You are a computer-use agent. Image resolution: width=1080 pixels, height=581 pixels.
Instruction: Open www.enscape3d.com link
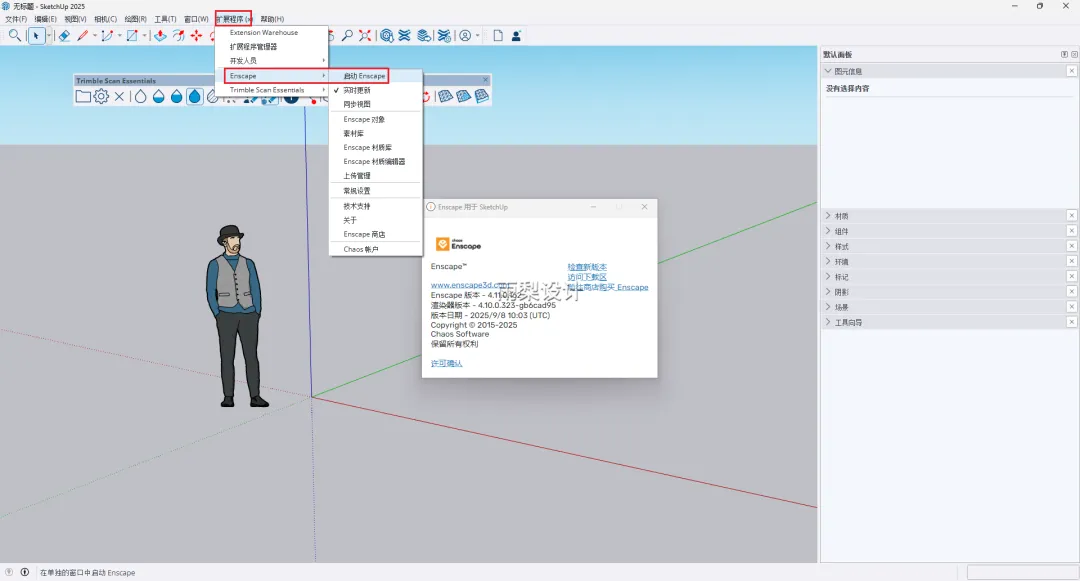coord(470,285)
